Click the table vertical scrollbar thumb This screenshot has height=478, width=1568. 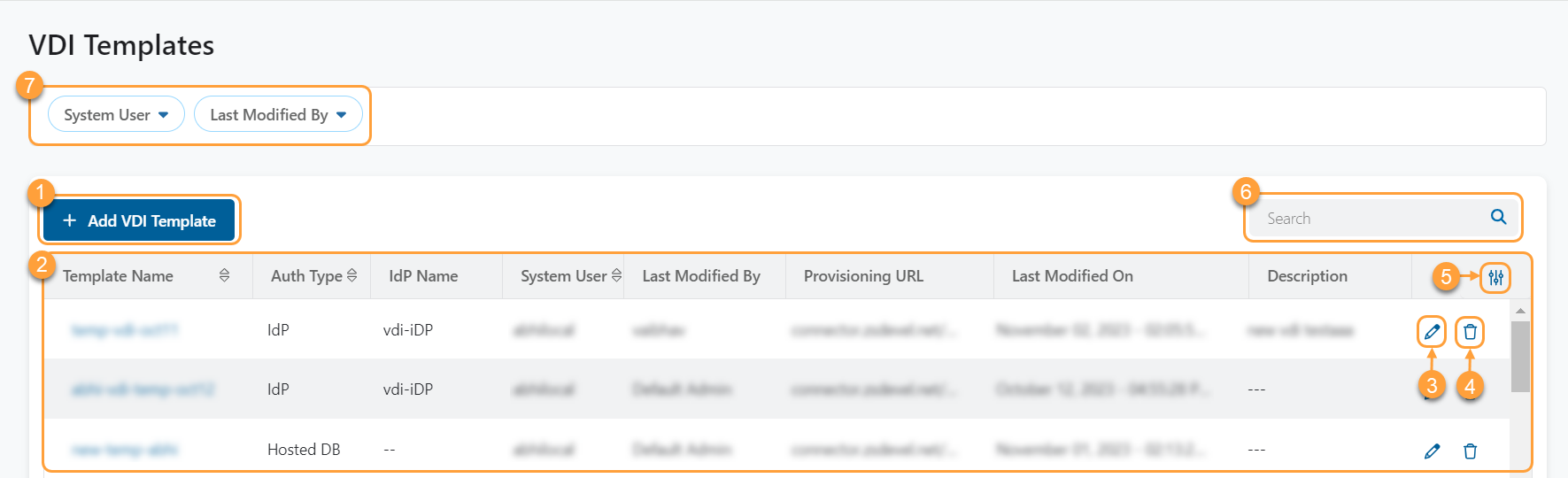click(1520, 356)
